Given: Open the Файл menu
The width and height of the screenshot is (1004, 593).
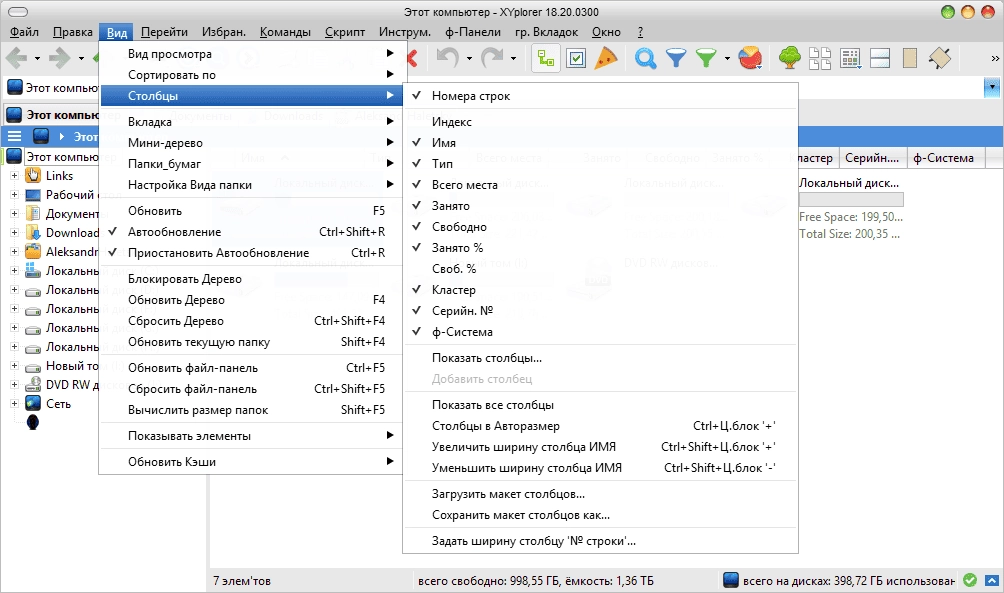Looking at the screenshot, I should 24,31.
